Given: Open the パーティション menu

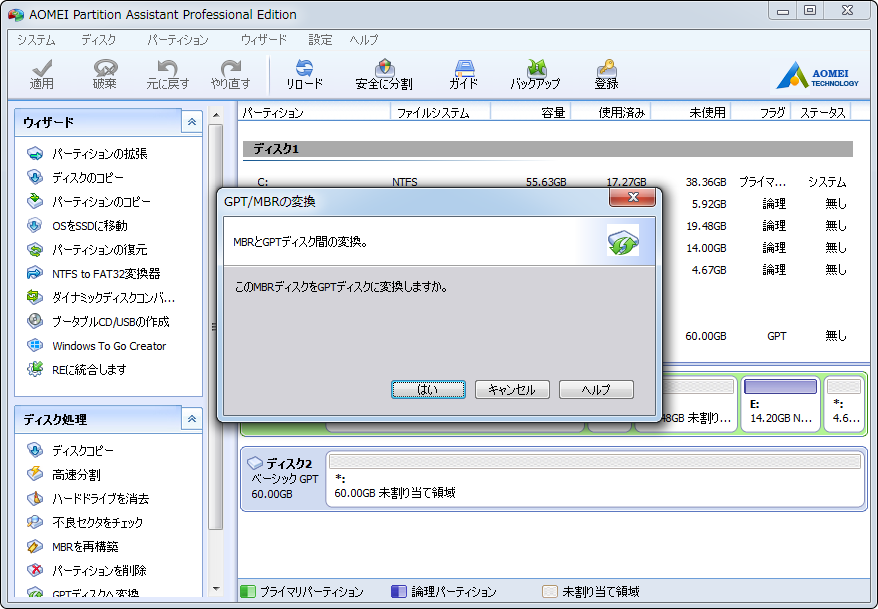Looking at the screenshot, I should coord(178,40).
